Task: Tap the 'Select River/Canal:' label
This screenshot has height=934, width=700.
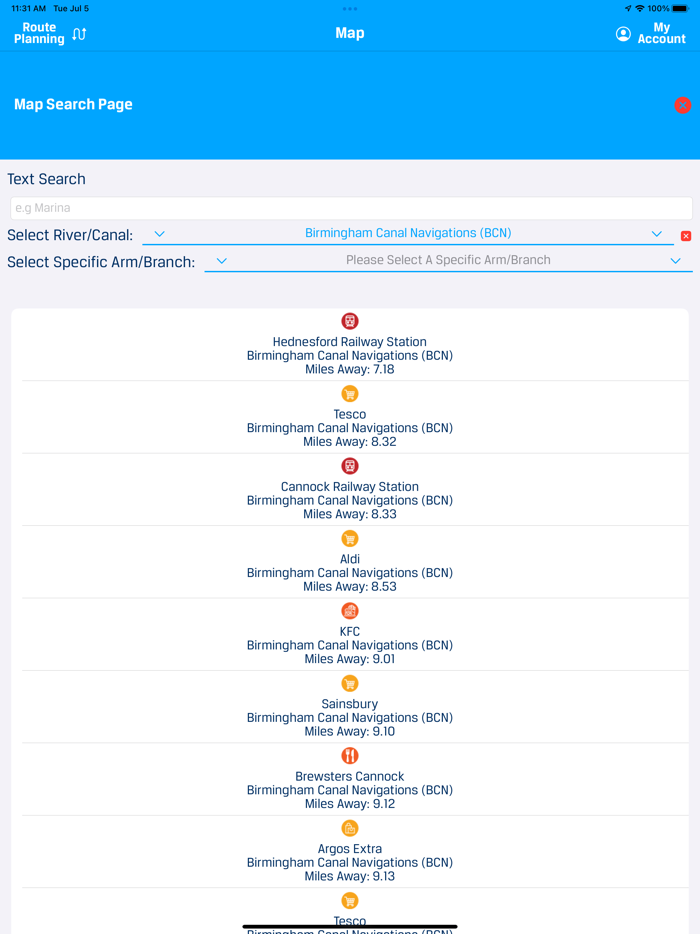Action: tap(70, 235)
